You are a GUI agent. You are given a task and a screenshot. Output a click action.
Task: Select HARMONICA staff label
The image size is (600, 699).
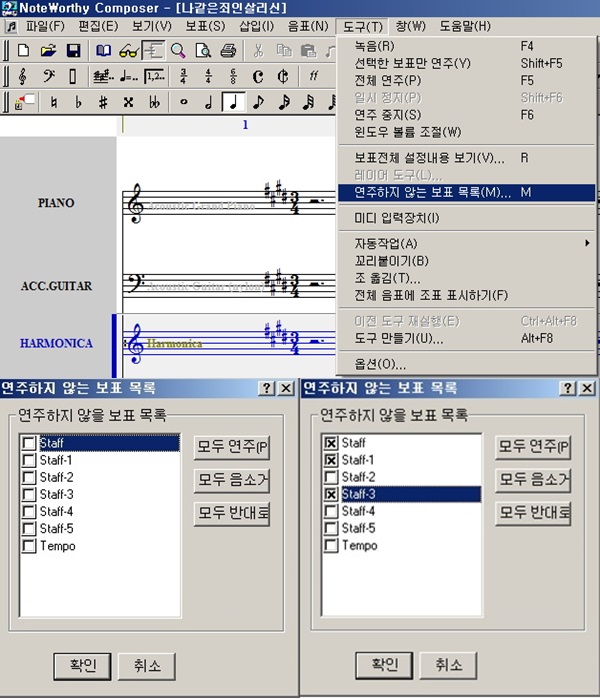(x=56, y=343)
